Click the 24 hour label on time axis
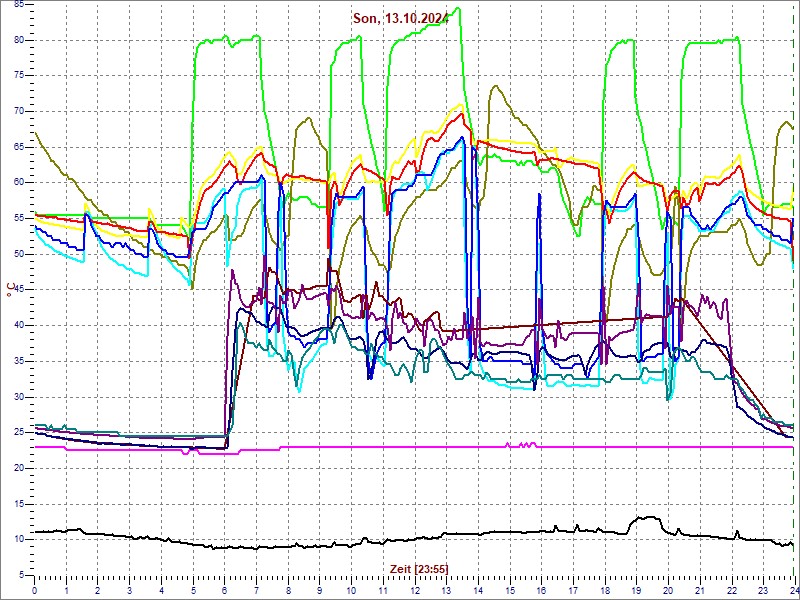 793,590
